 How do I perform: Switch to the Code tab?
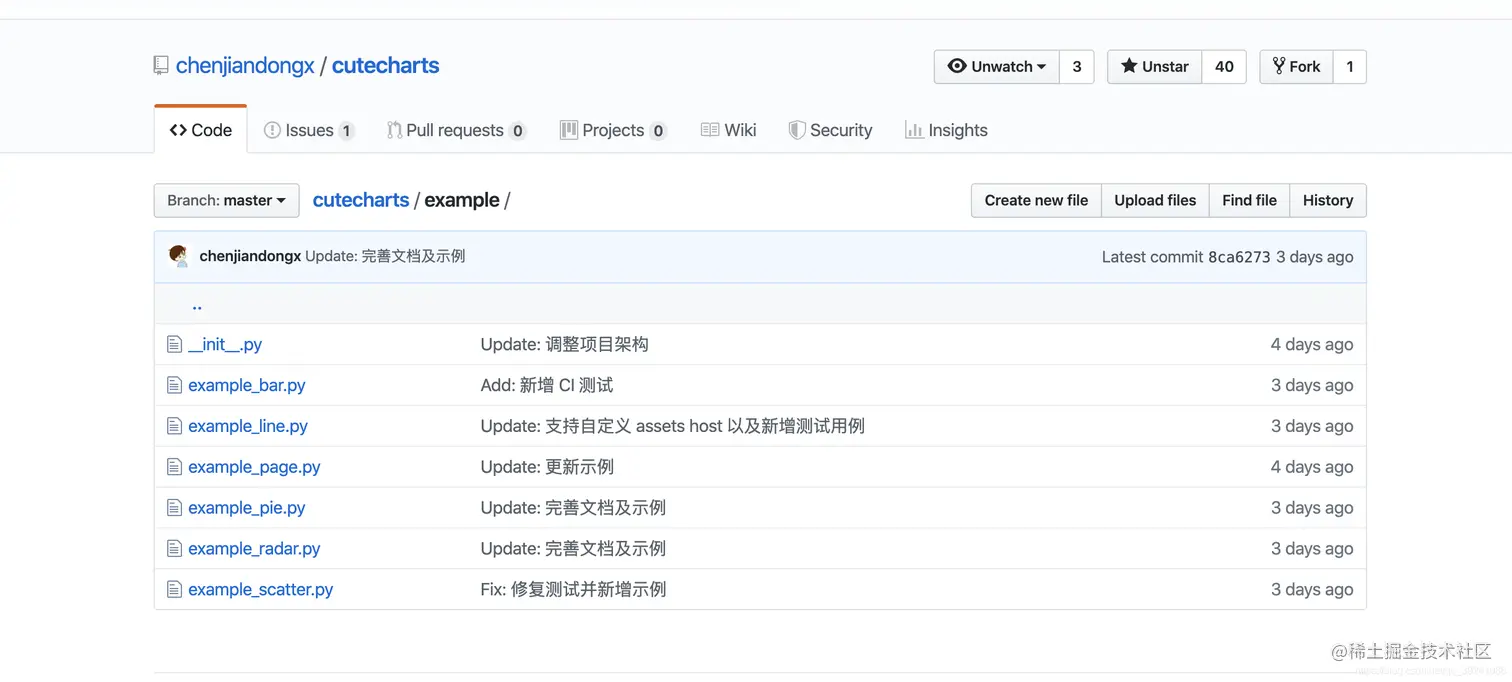(x=200, y=130)
